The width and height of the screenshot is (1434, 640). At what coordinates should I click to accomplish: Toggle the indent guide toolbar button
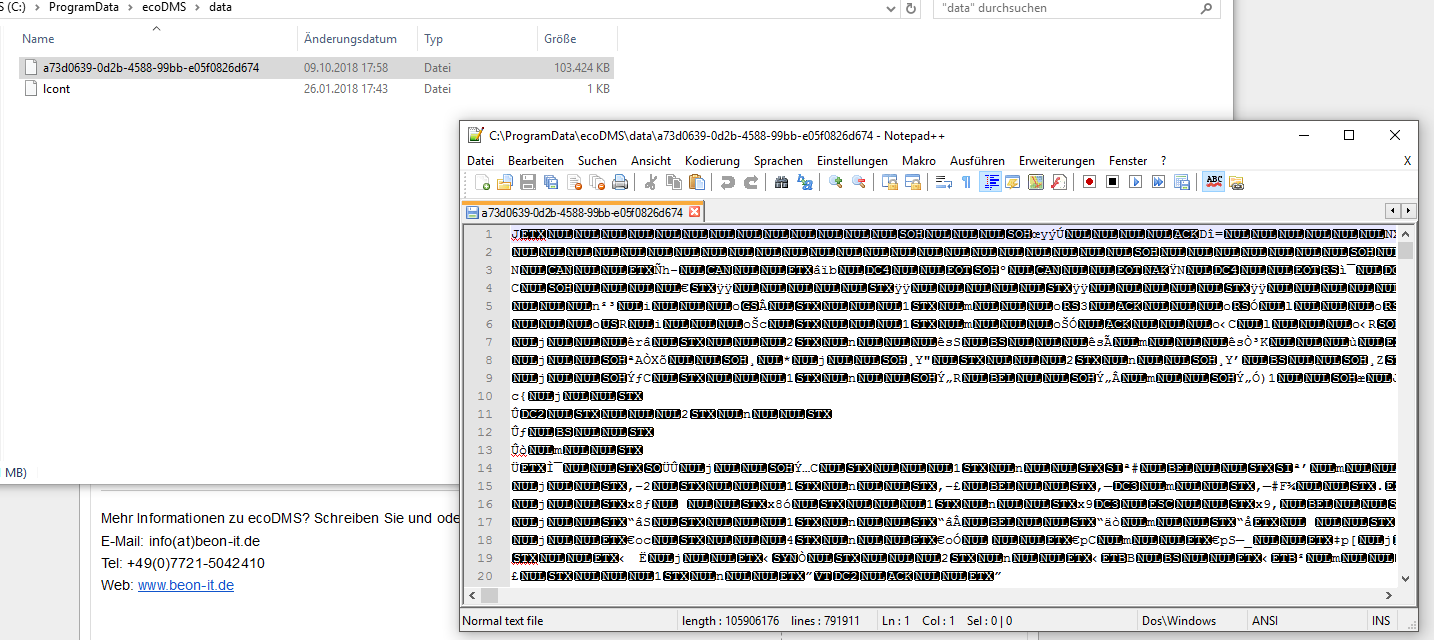tap(991, 182)
